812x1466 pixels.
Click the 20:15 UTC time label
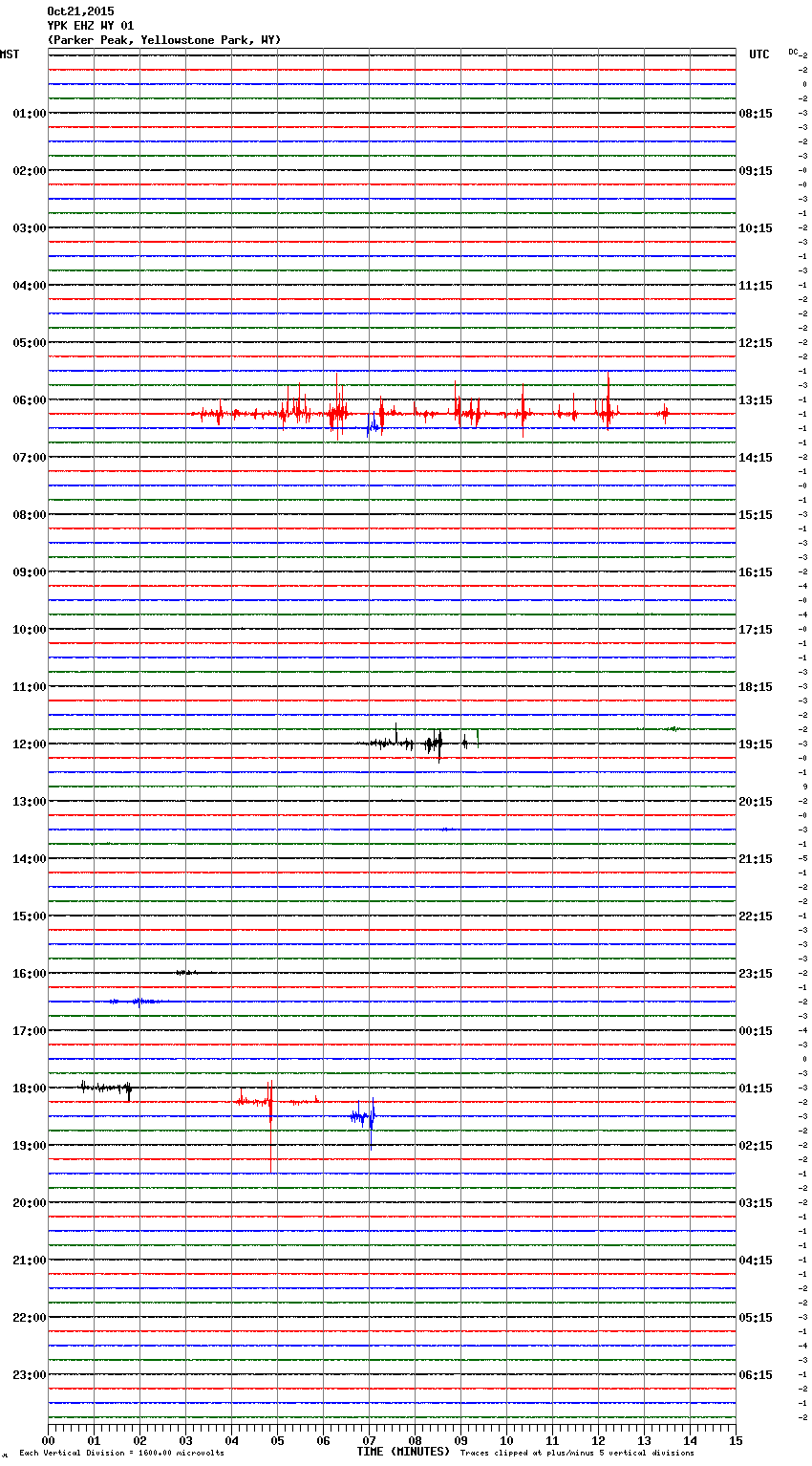point(756,802)
